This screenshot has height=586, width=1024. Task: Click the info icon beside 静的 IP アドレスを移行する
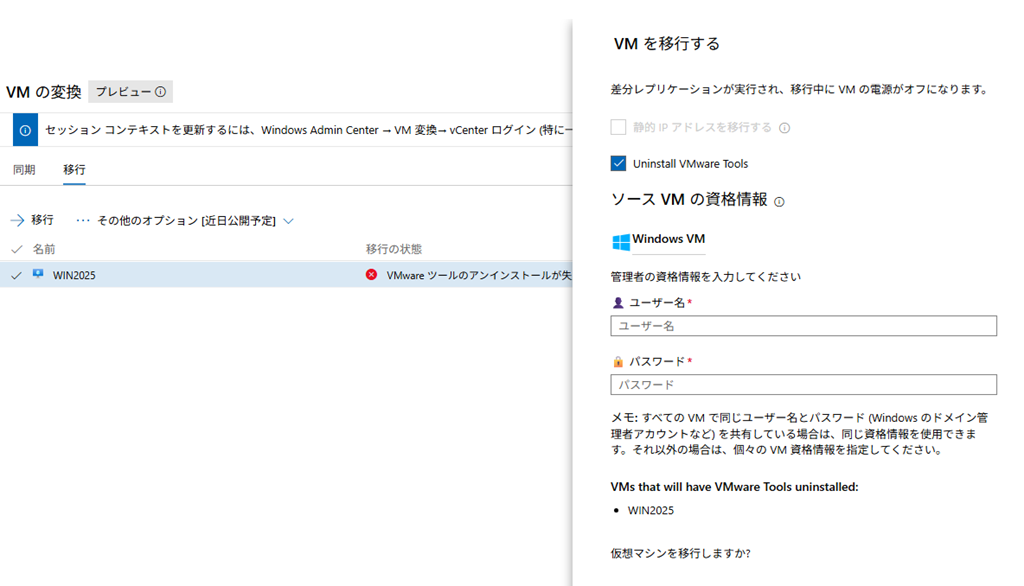785,128
